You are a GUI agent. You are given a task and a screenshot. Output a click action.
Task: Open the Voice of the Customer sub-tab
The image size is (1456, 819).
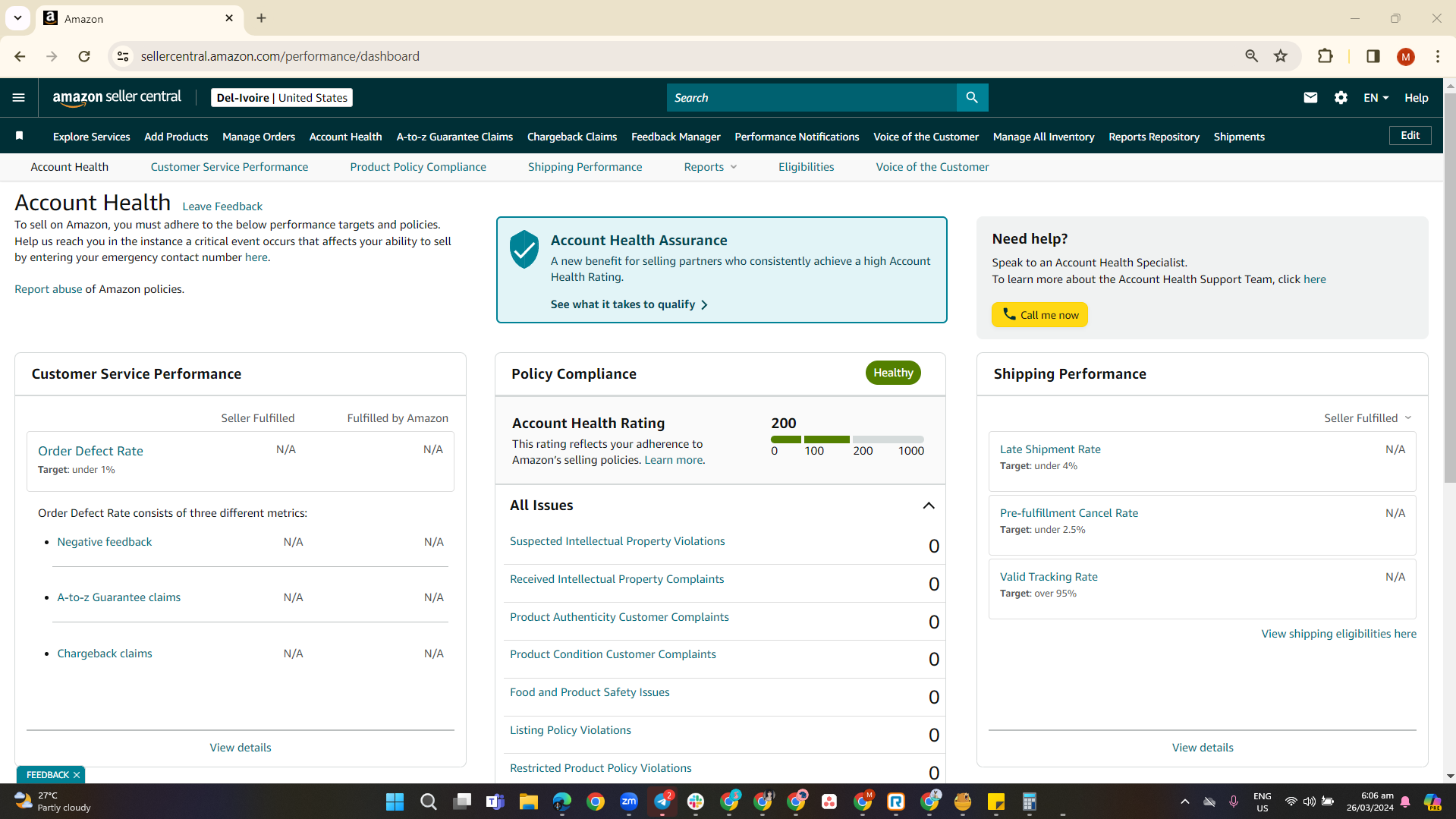click(932, 167)
